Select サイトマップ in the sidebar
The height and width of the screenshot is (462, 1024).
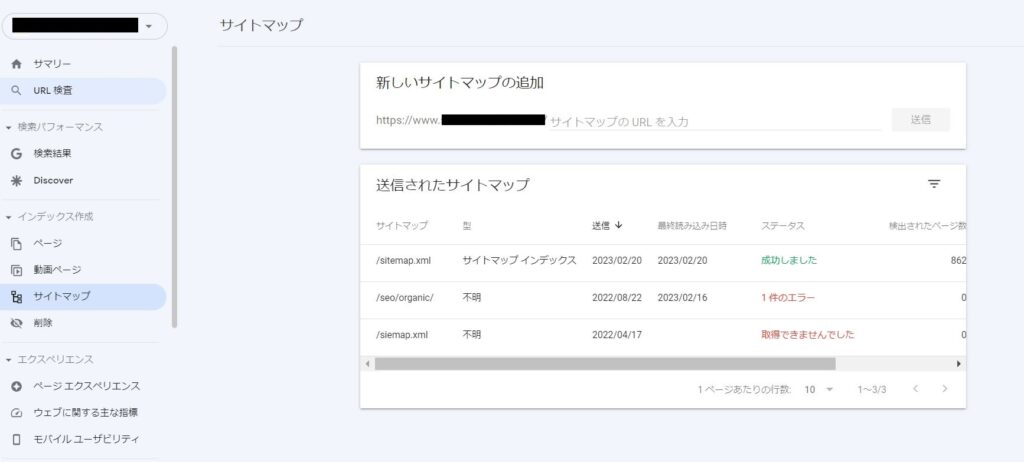click(62, 297)
